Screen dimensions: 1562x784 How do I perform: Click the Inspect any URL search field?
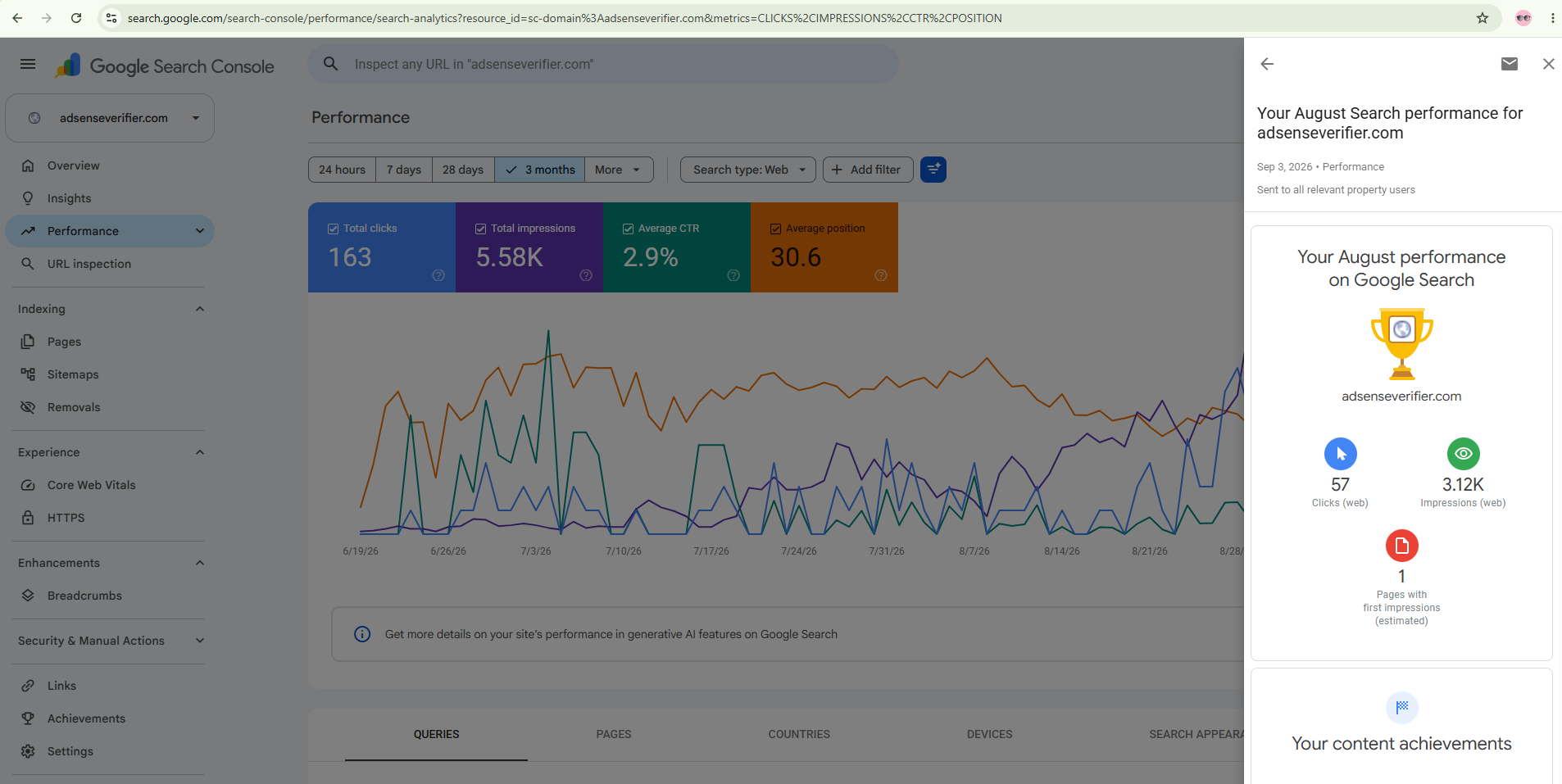point(603,64)
